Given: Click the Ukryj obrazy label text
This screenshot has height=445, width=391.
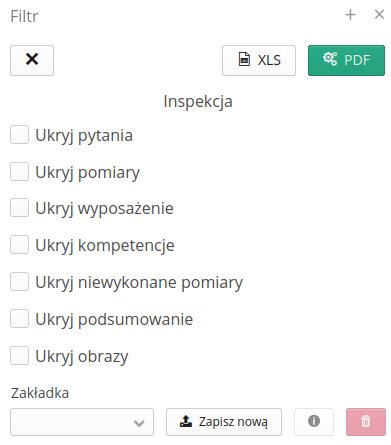Looking at the screenshot, I should (82, 357).
